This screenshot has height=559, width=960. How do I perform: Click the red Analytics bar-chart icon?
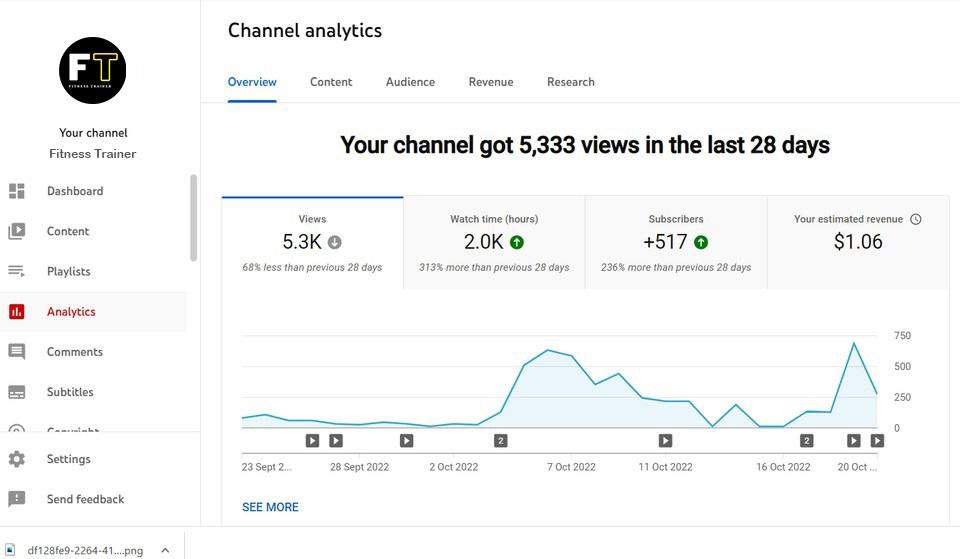[x=17, y=312]
